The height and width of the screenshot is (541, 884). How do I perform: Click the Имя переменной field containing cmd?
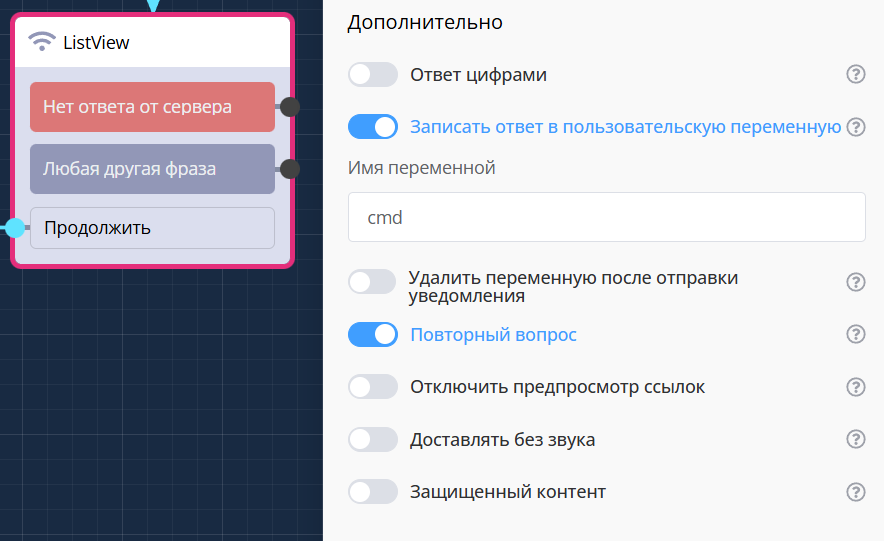[606, 217]
